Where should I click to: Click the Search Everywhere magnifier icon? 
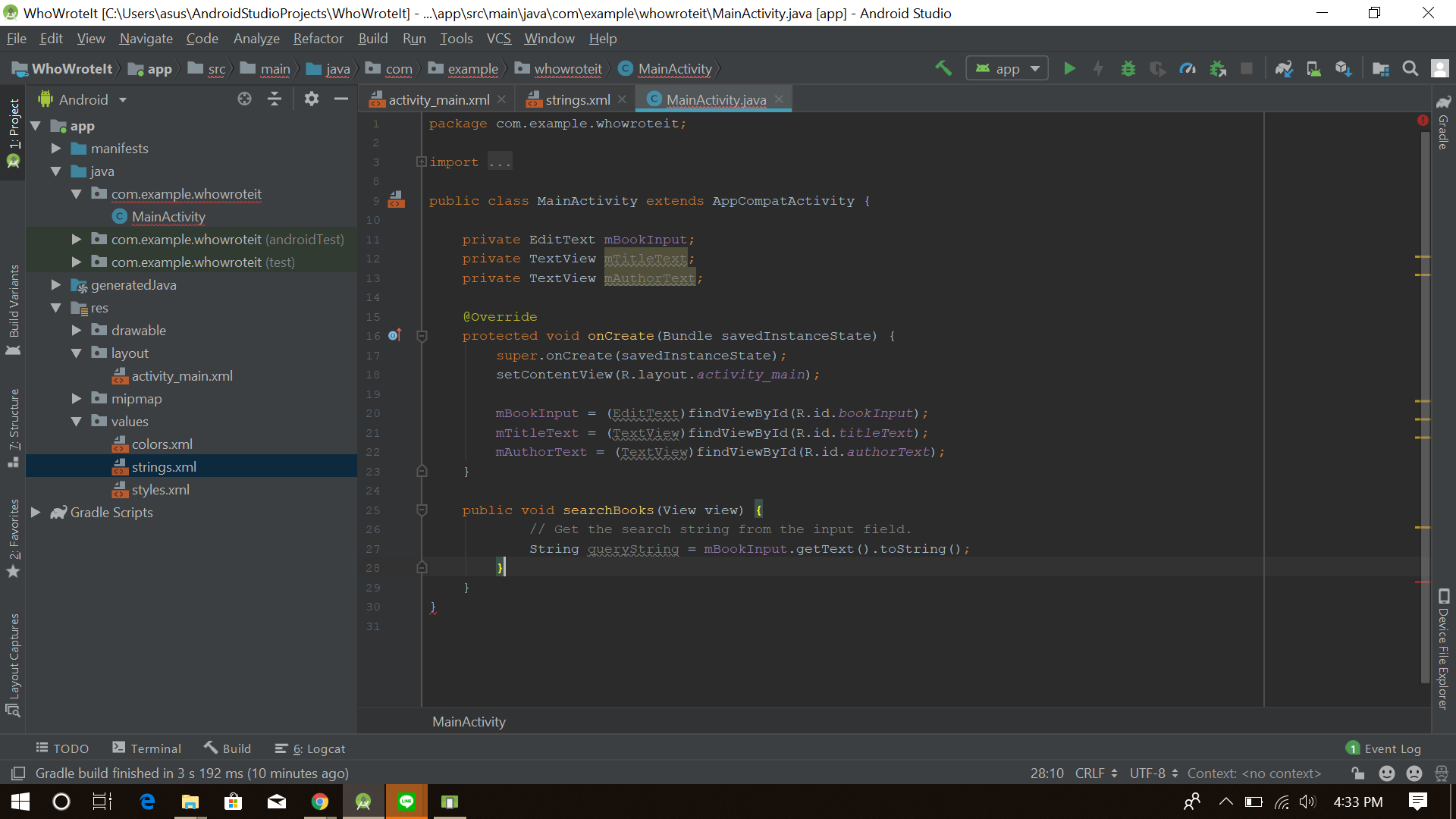click(x=1410, y=68)
